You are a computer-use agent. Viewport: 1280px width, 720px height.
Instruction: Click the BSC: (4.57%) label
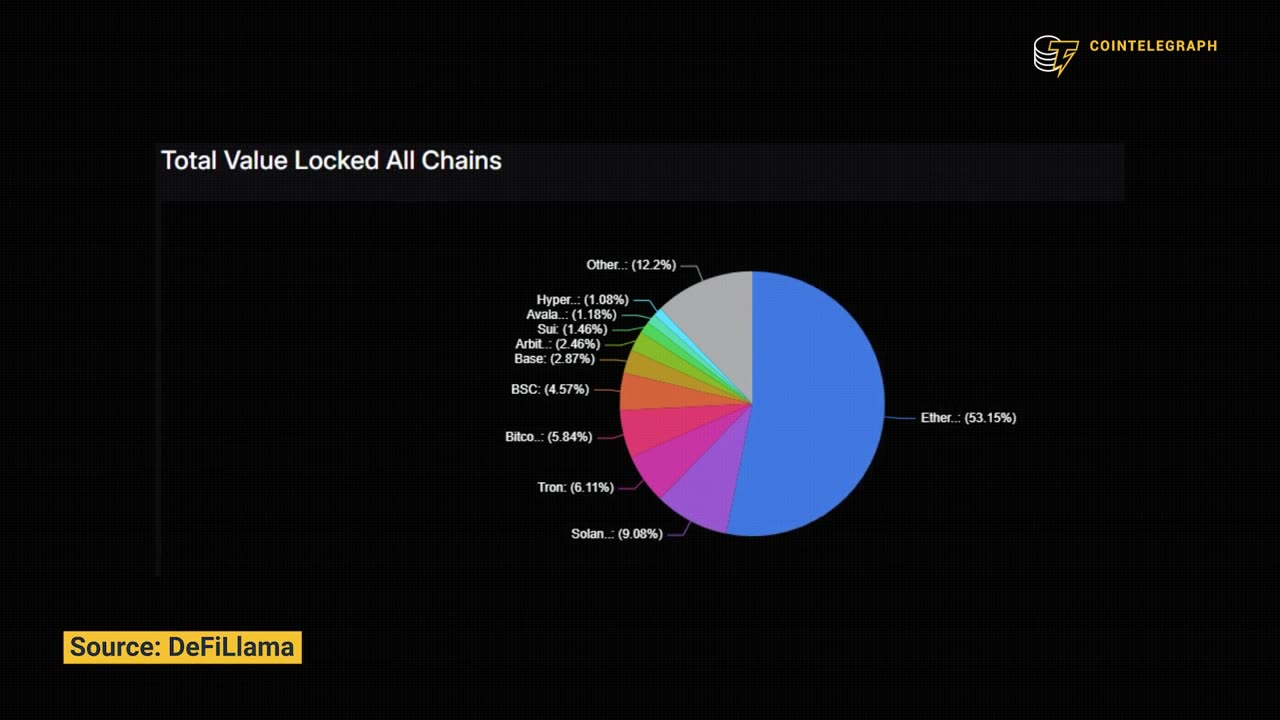pyautogui.click(x=550, y=389)
